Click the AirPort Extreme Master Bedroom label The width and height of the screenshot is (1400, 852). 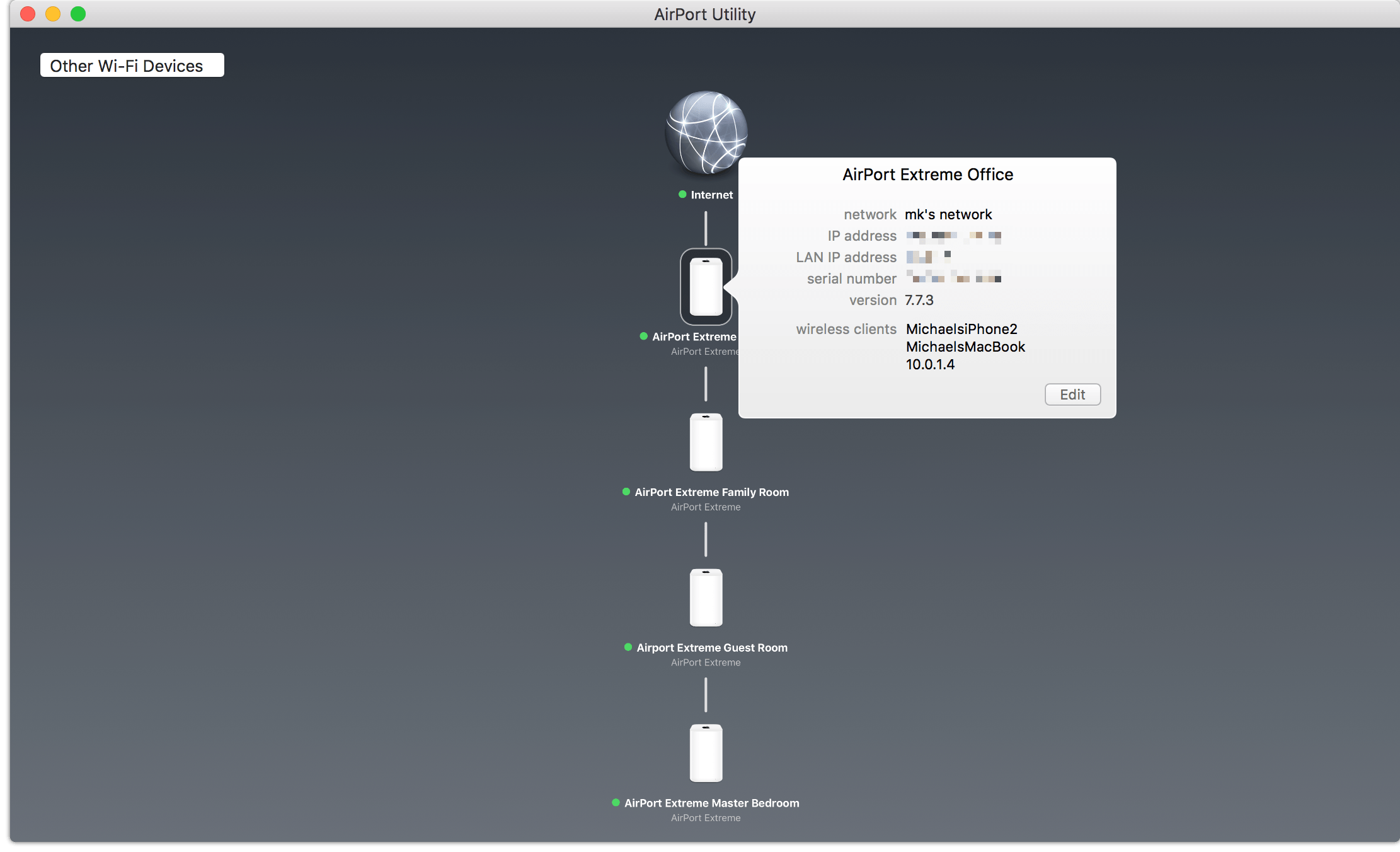pos(712,803)
